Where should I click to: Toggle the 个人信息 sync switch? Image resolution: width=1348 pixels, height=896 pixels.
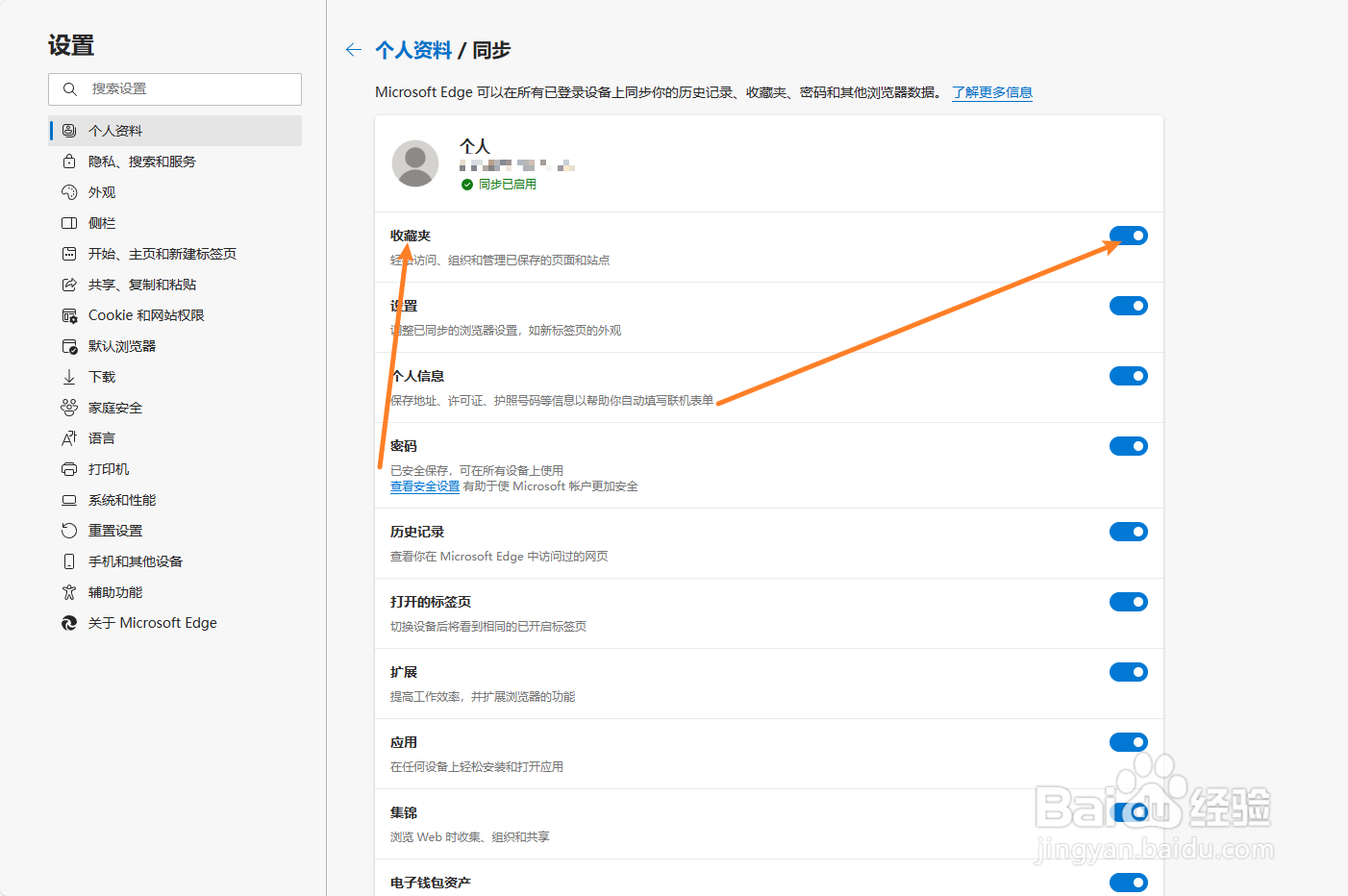(x=1129, y=376)
